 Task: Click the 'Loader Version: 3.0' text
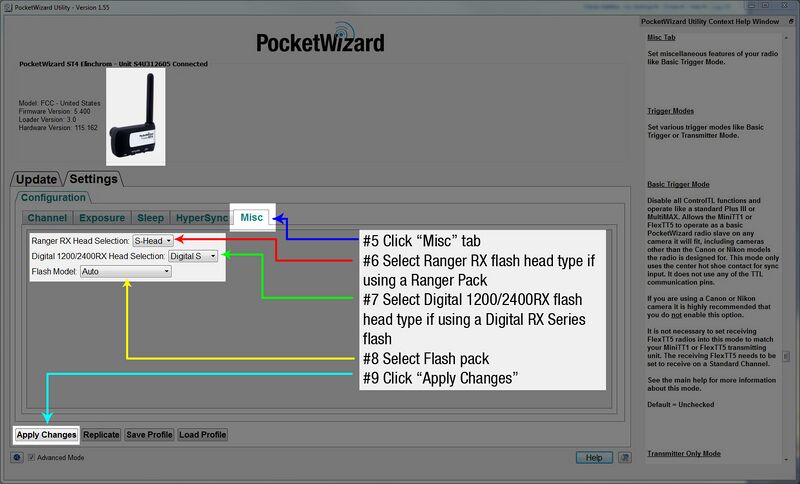pos(47,119)
